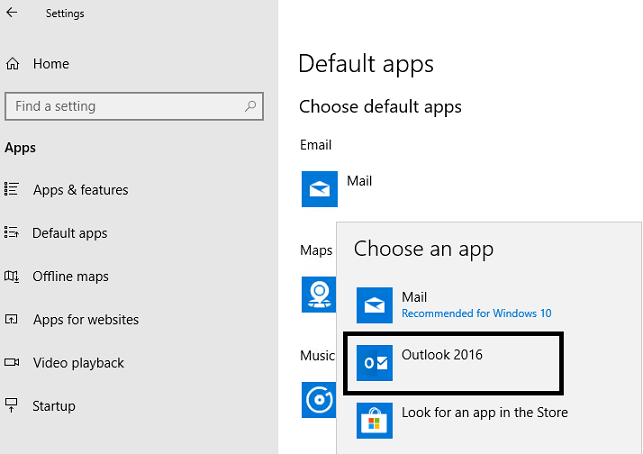Select the Video playback camera icon
The height and width of the screenshot is (454, 643).
pyautogui.click(x=11, y=362)
